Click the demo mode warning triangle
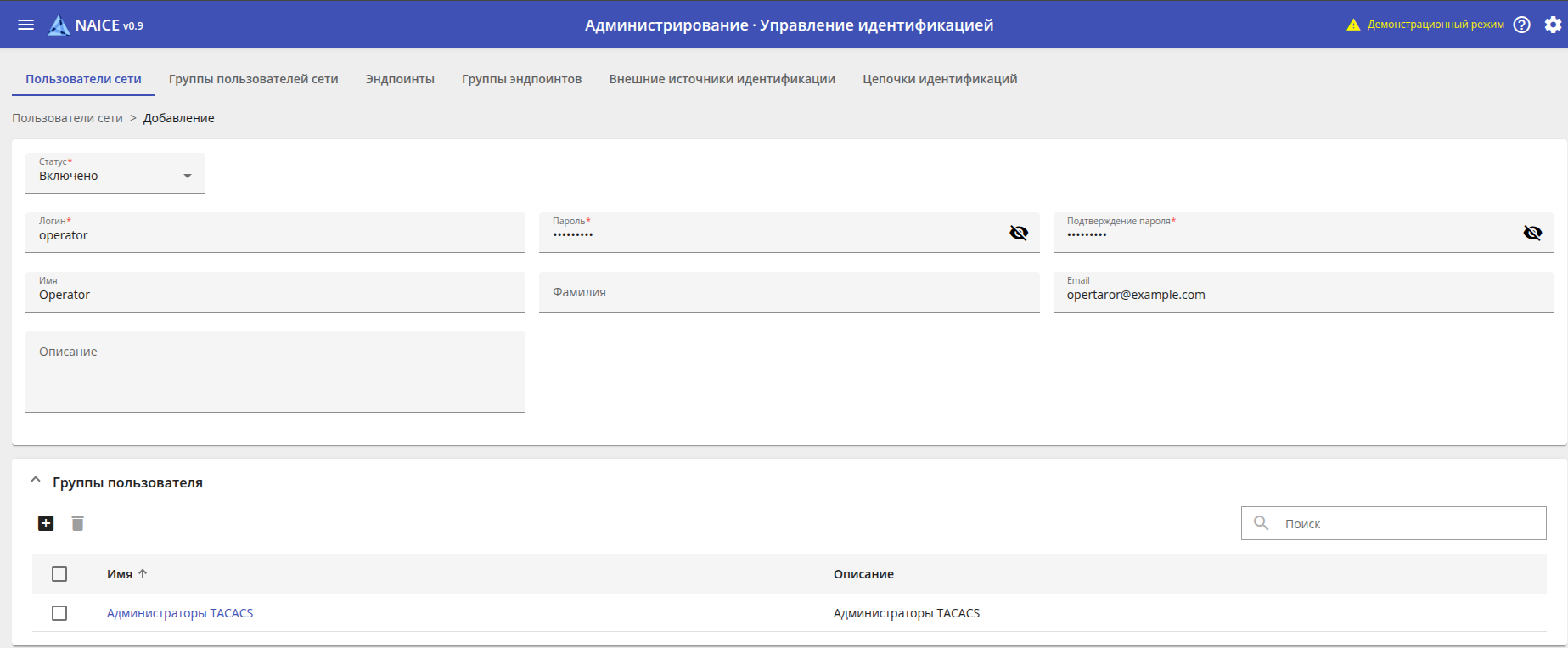Image resolution: width=1568 pixels, height=648 pixels. (1353, 25)
